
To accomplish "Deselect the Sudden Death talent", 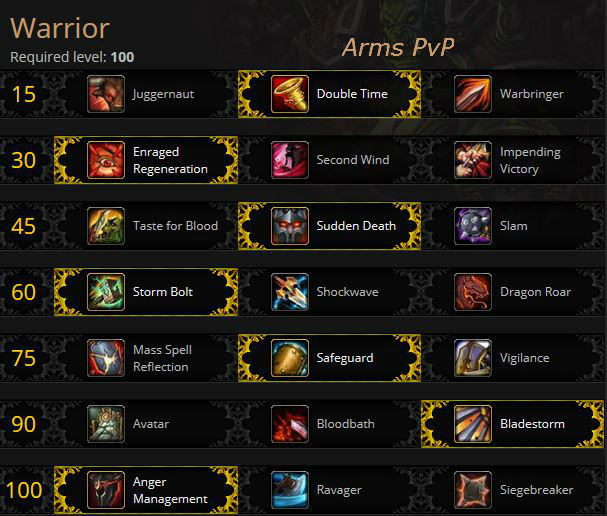I will (329, 226).
